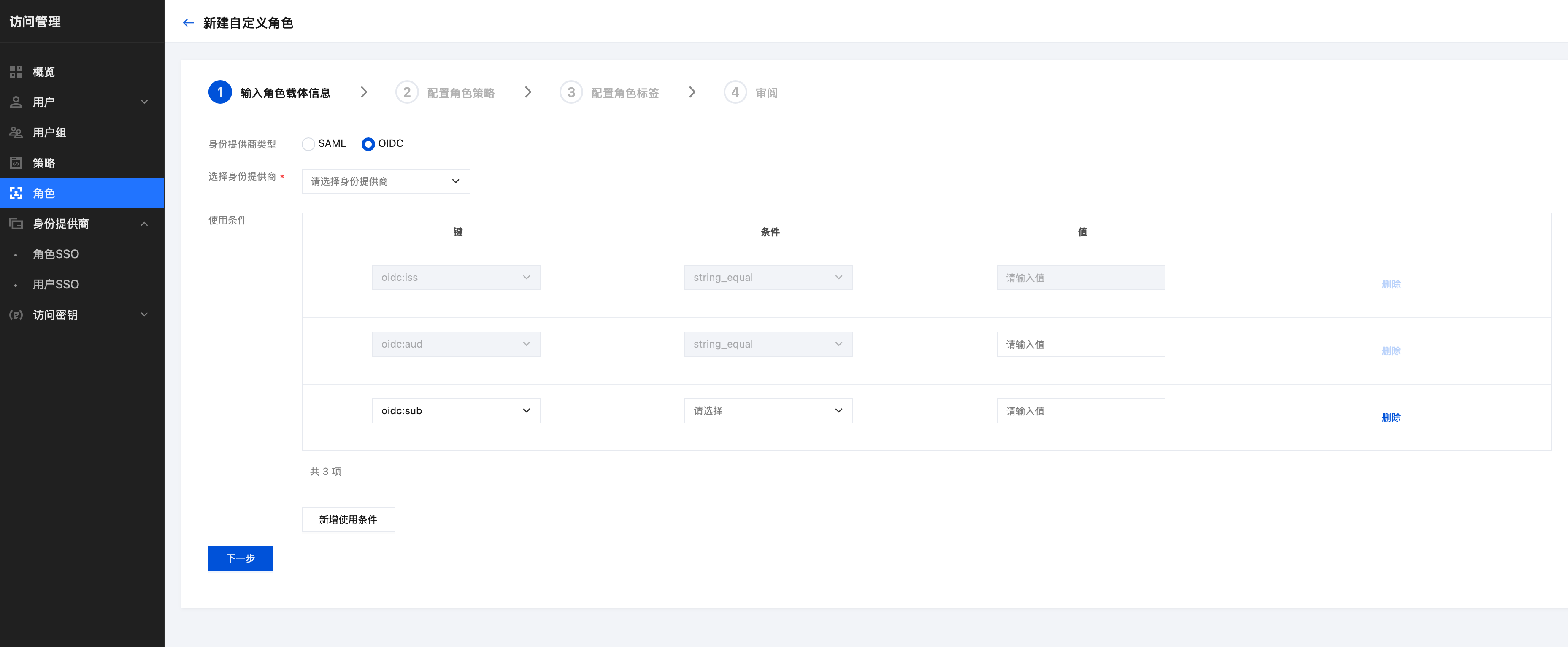Open the 请选择 condition dropdown
Image resolution: width=1568 pixels, height=647 pixels.
coord(768,411)
